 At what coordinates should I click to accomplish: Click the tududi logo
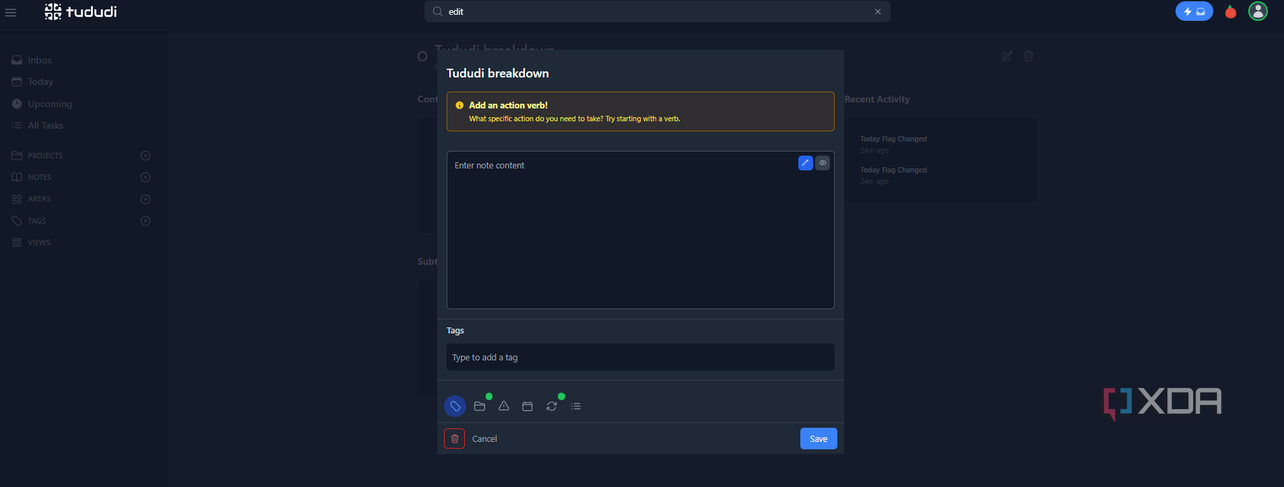coord(81,12)
